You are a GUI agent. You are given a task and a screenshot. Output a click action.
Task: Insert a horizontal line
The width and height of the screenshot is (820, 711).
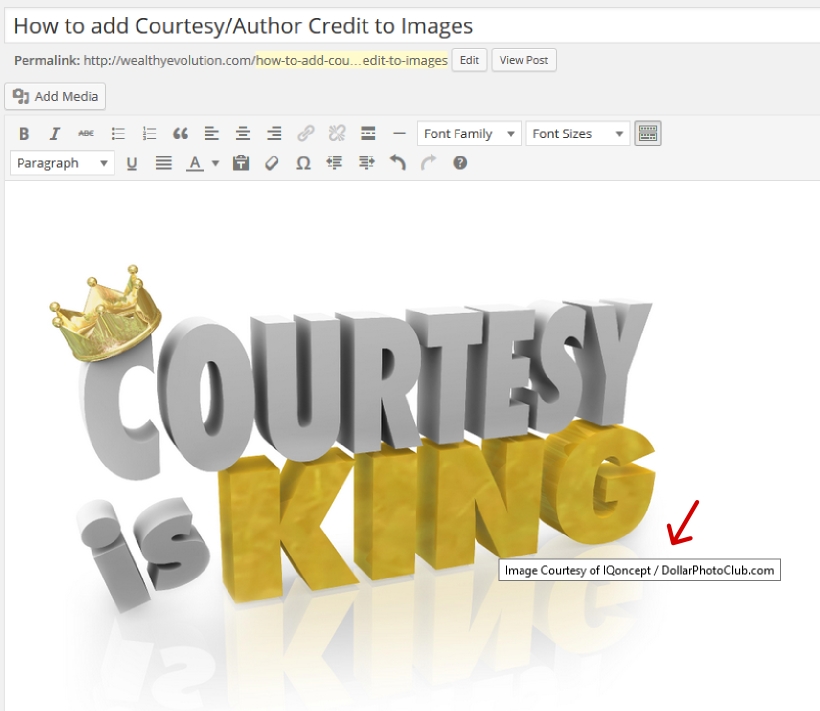398,133
